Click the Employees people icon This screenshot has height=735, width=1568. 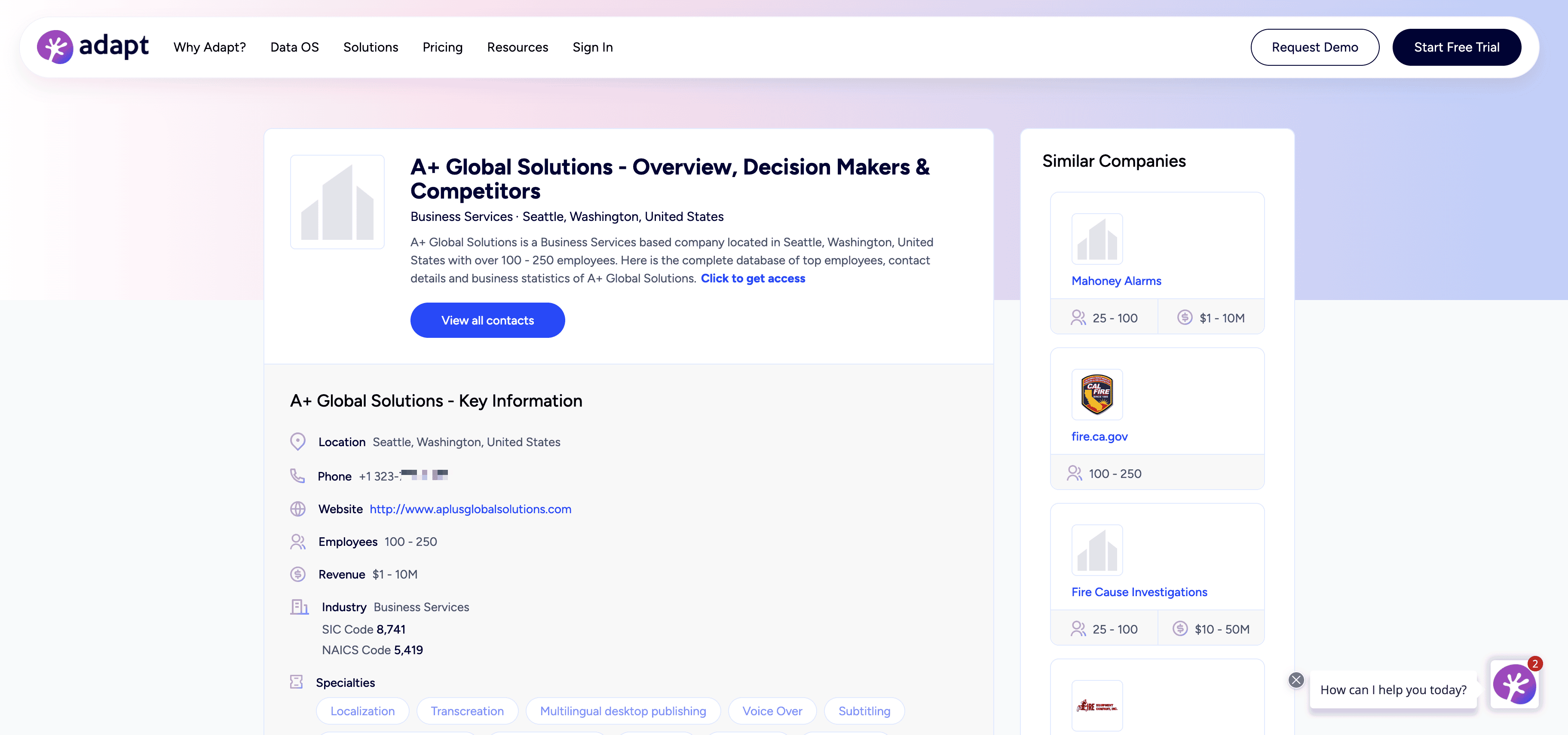(297, 542)
